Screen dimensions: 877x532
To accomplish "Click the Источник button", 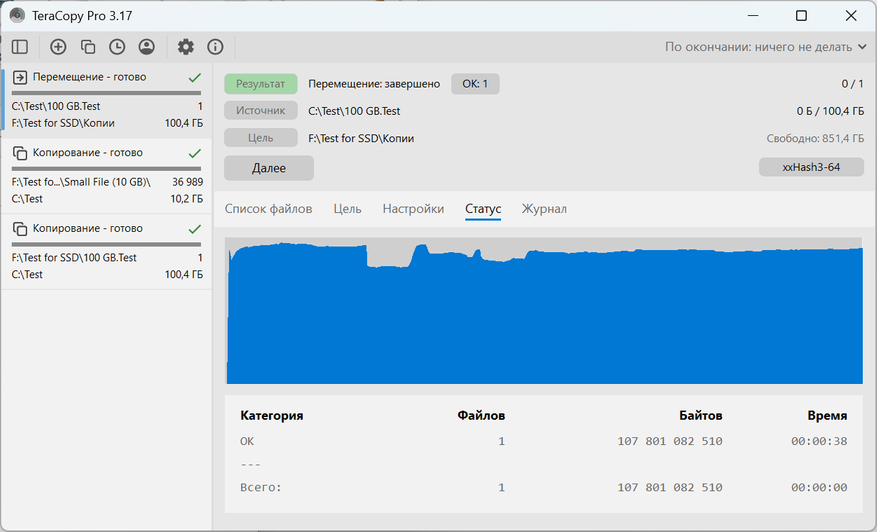I will 260,111.
